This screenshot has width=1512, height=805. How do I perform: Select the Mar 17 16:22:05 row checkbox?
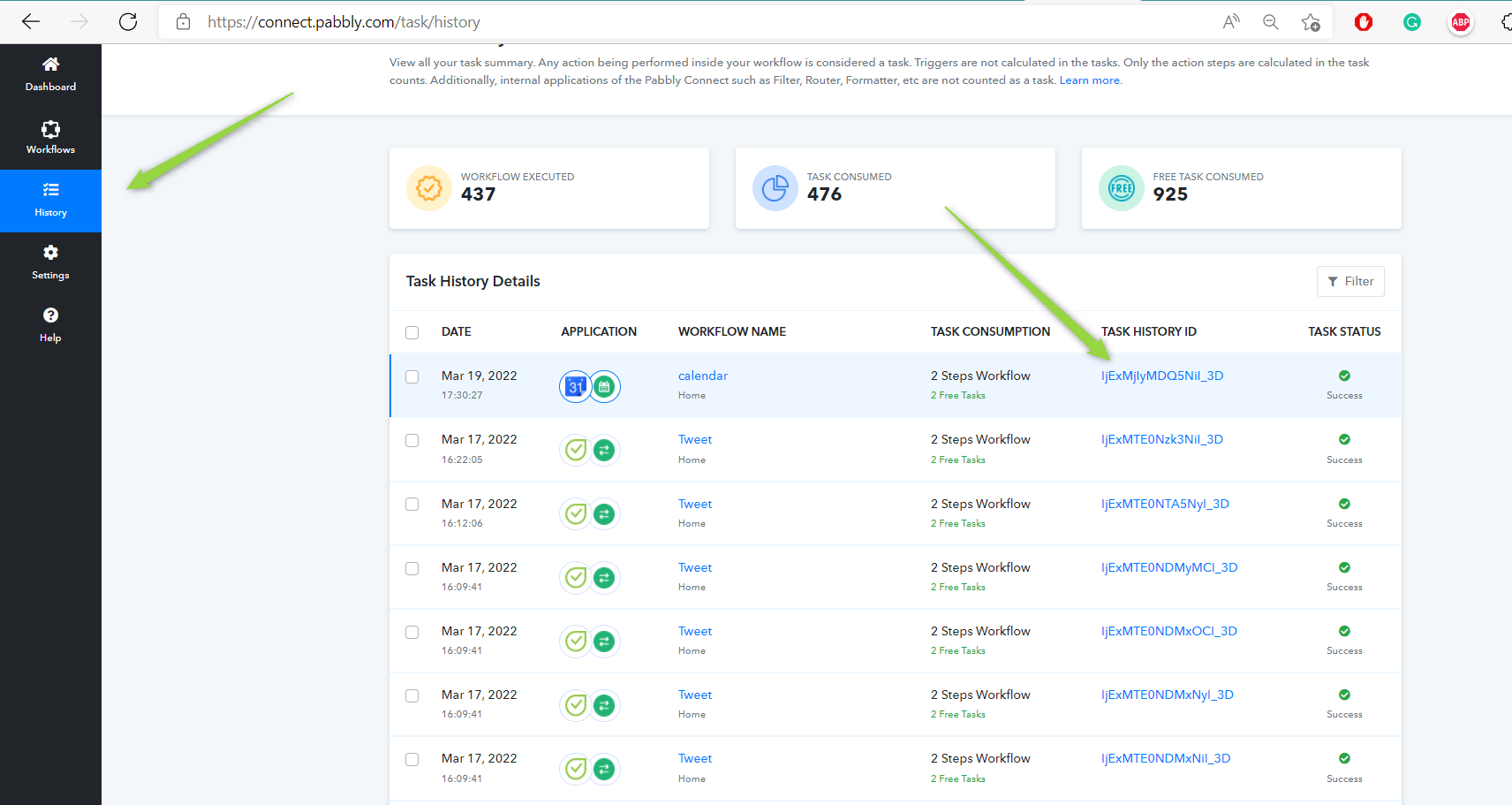412,440
